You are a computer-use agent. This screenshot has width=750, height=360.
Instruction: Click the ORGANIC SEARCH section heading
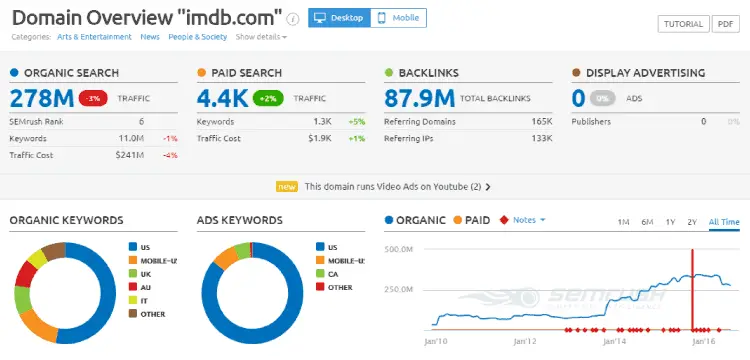pyautogui.click(x=71, y=73)
